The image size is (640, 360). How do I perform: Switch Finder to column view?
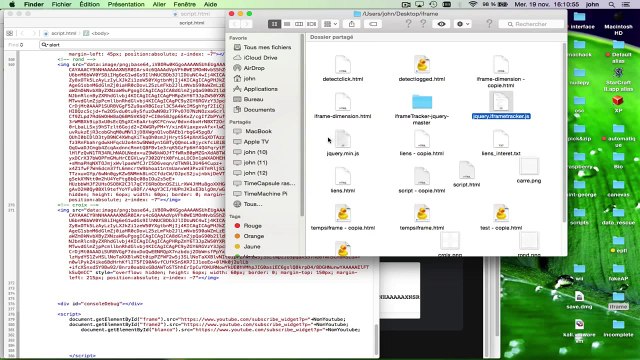(299, 24)
